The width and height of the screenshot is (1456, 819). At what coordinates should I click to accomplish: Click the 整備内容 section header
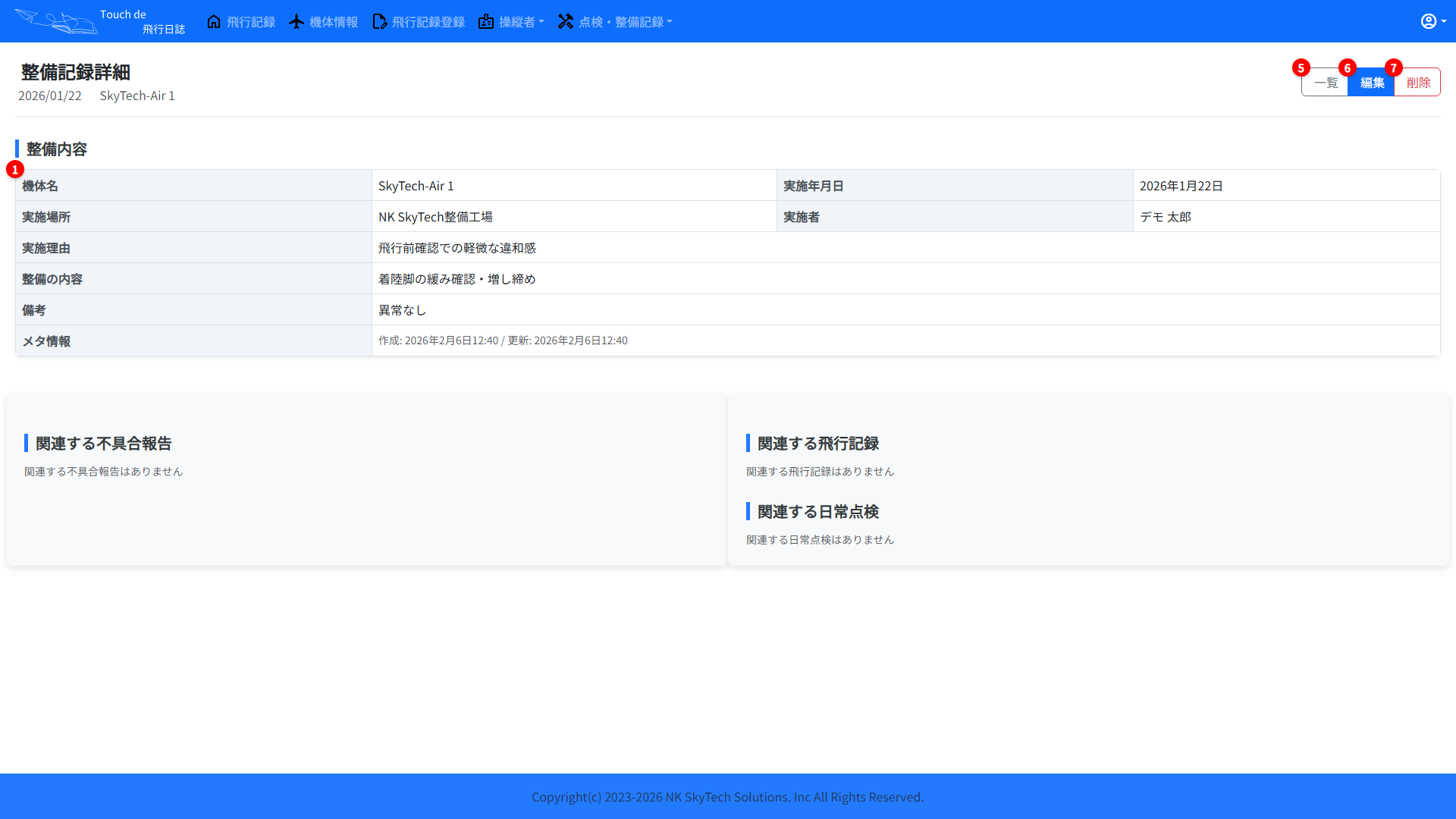(x=56, y=149)
